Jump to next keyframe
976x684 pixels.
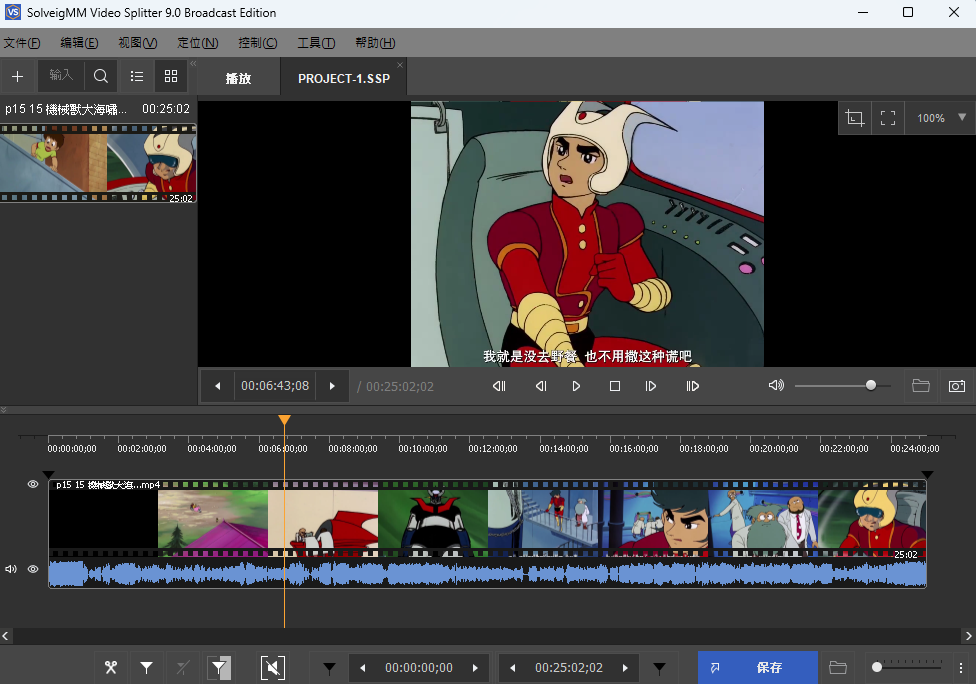(x=693, y=386)
